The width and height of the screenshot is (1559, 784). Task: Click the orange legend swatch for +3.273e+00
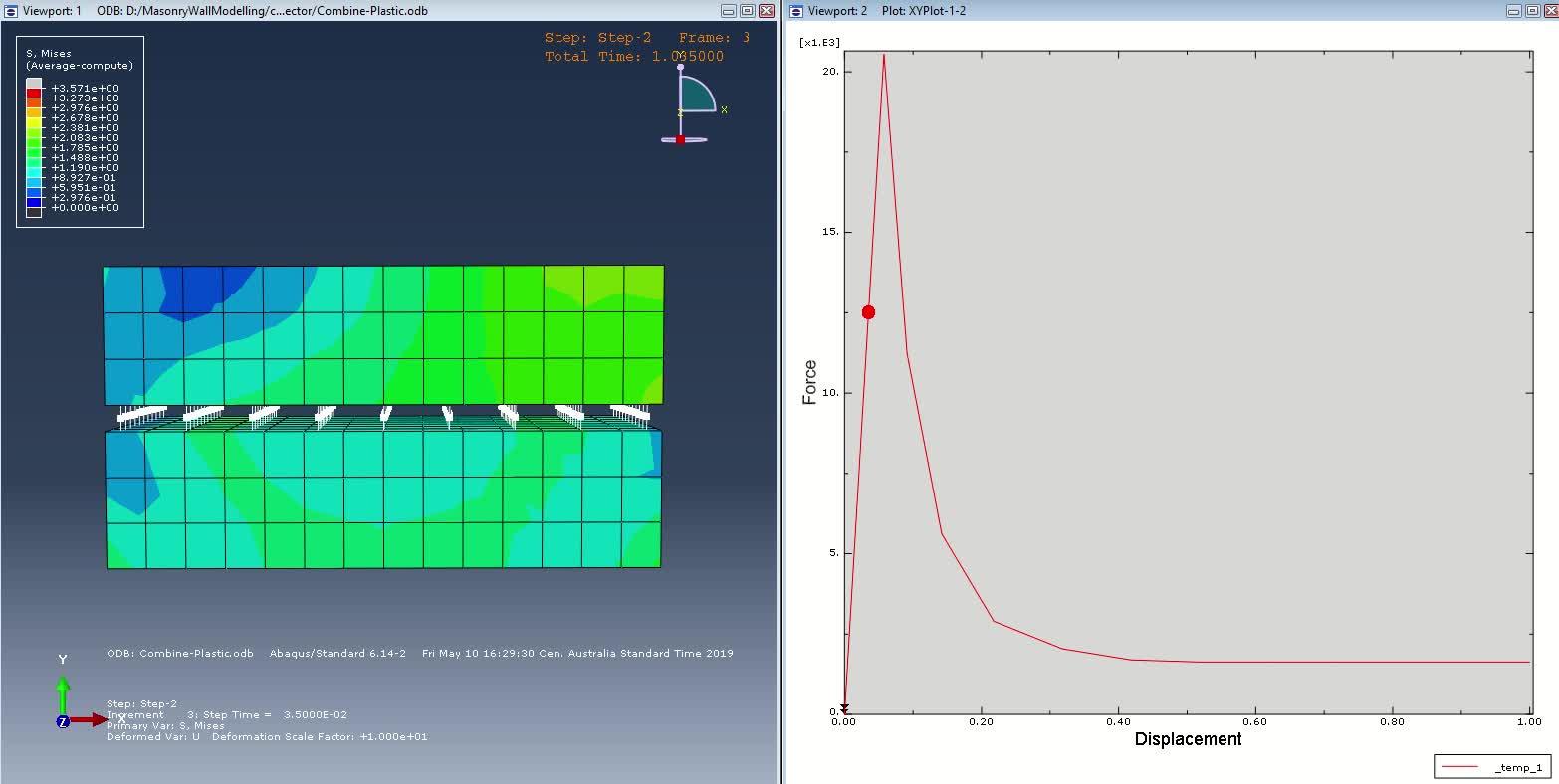pos(34,102)
